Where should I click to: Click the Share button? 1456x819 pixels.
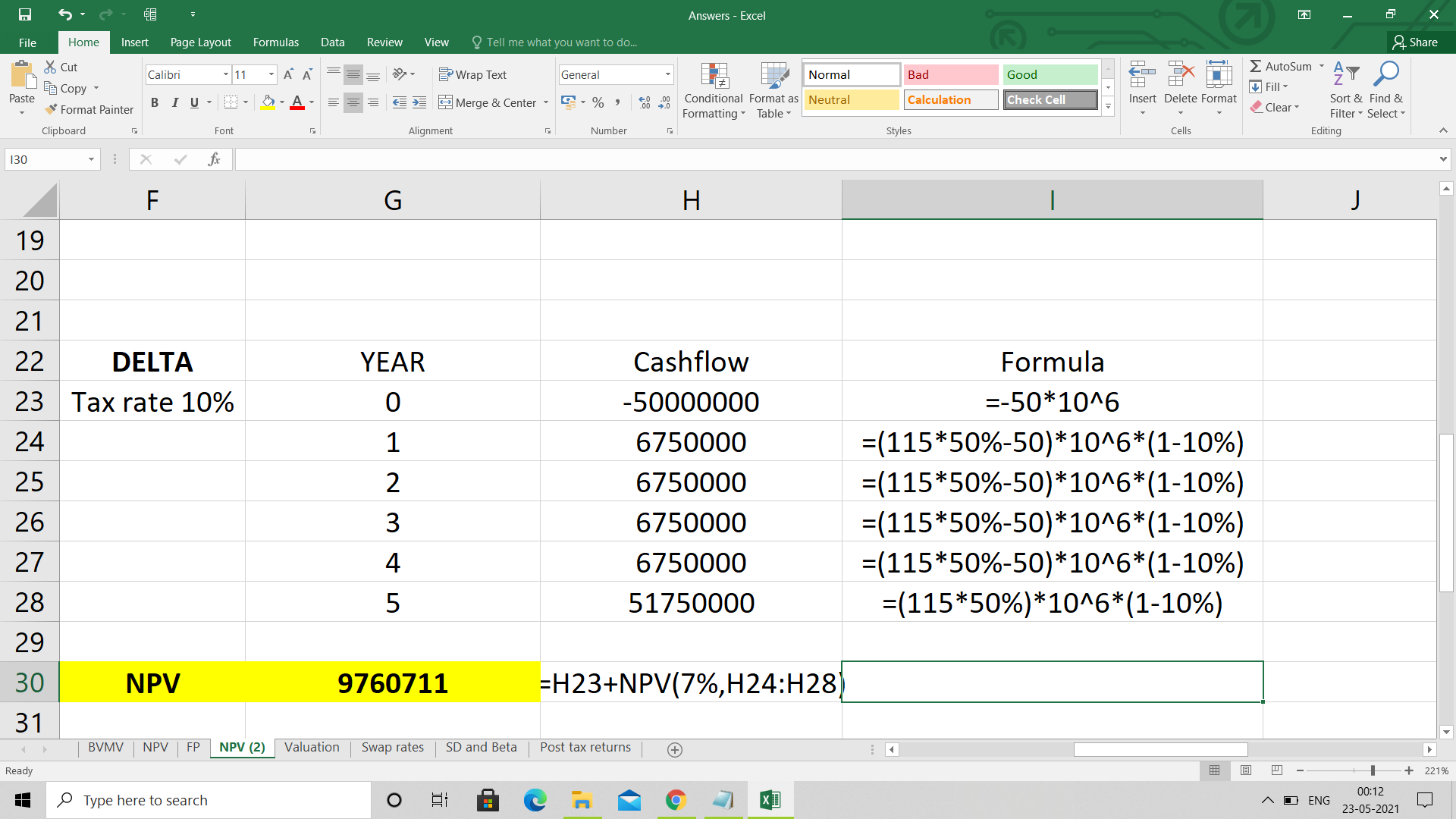point(1415,42)
